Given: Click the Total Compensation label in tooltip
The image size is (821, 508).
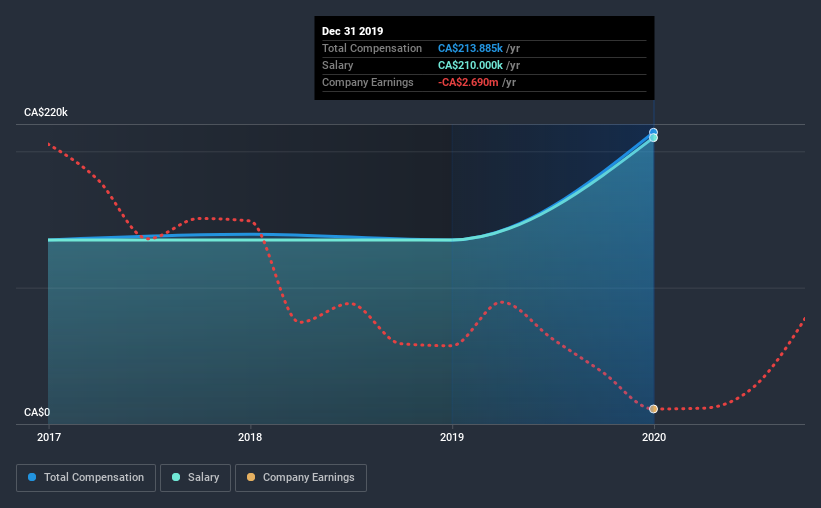Looking at the screenshot, I should (372, 48).
